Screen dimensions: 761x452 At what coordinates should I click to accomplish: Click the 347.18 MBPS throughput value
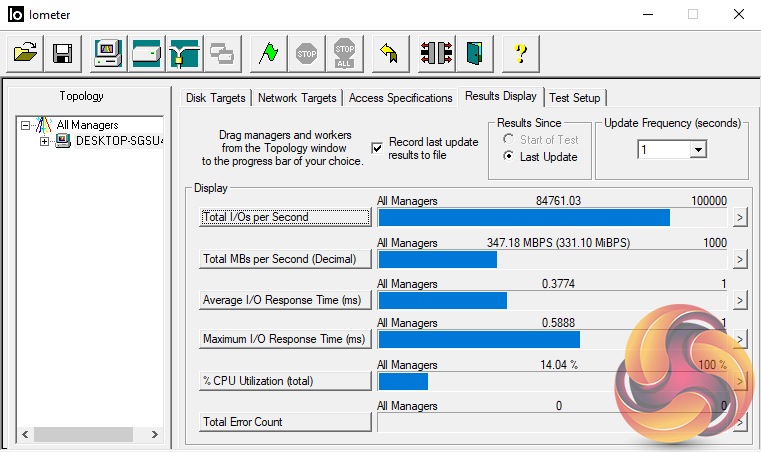[558, 242]
